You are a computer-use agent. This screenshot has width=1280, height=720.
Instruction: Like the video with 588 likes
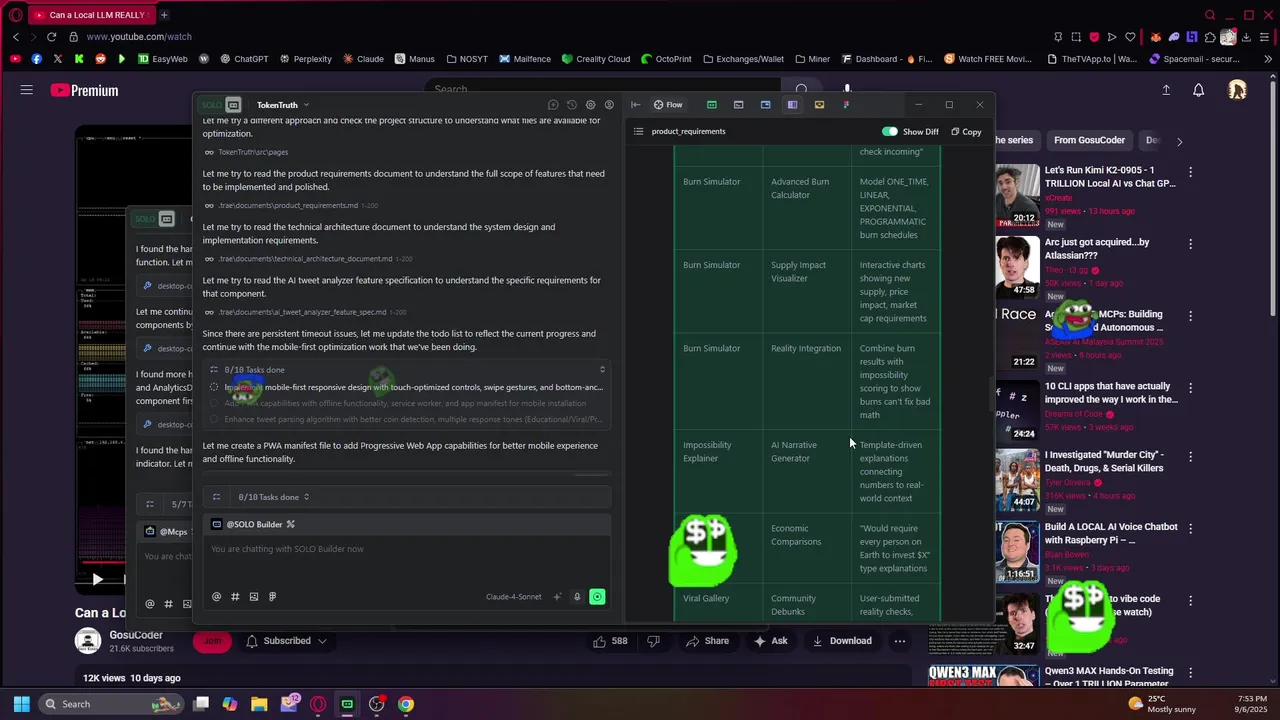[x=610, y=641]
